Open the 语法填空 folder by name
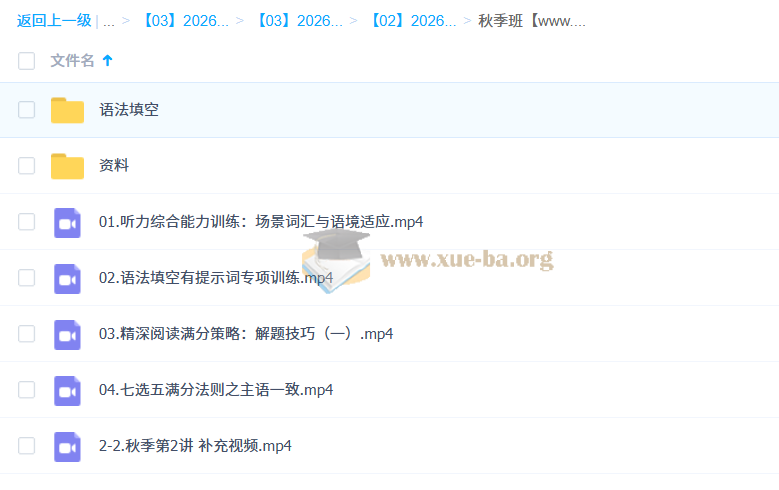This screenshot has height=490, width=779. [129, 110]
